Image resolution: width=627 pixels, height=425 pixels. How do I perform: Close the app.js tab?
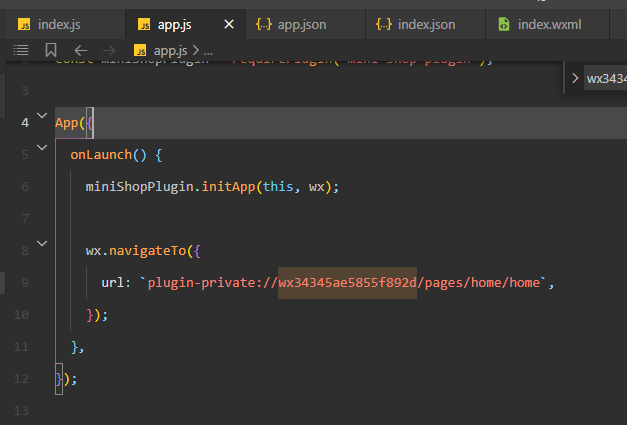(229, 24)
